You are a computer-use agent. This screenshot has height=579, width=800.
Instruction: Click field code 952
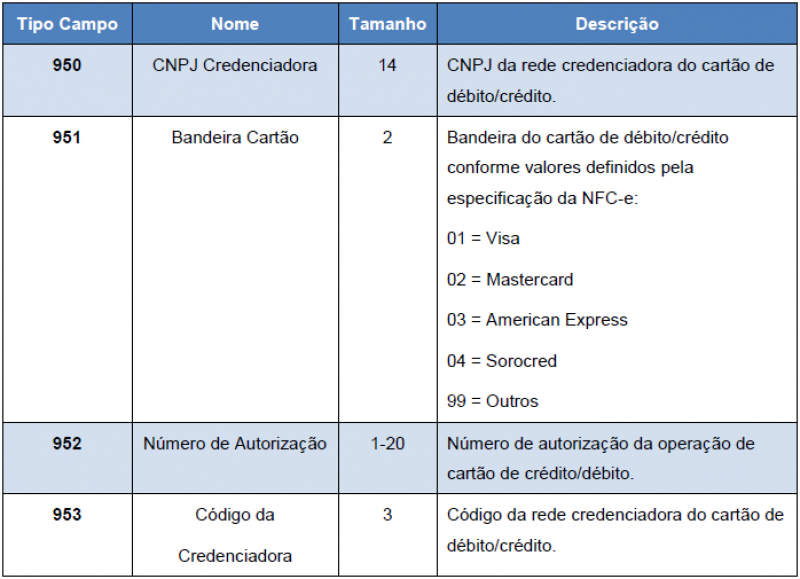tap(67, 443)
